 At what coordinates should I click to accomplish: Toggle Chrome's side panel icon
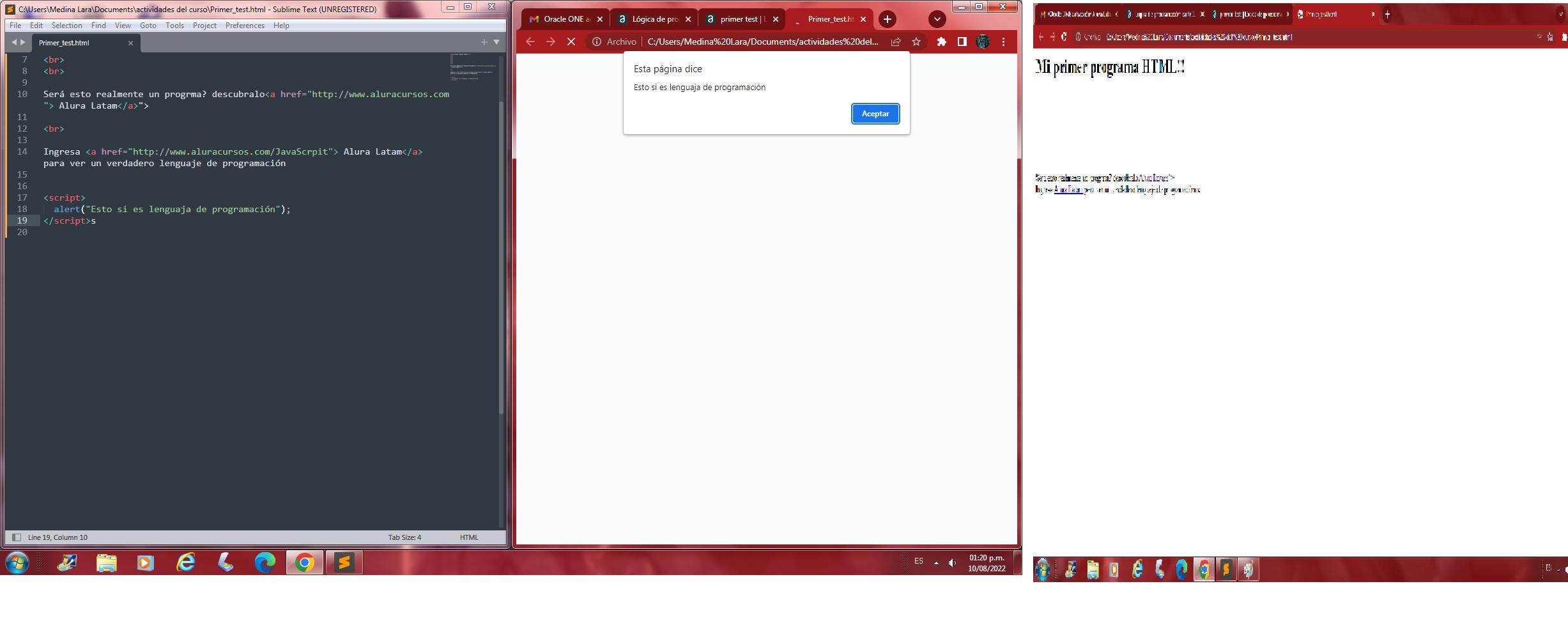click(x=962, y=42)
